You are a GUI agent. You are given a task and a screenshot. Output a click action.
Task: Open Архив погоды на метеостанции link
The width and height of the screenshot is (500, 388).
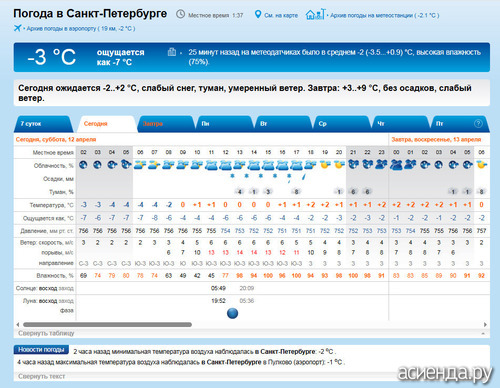[x=385, y=15]
